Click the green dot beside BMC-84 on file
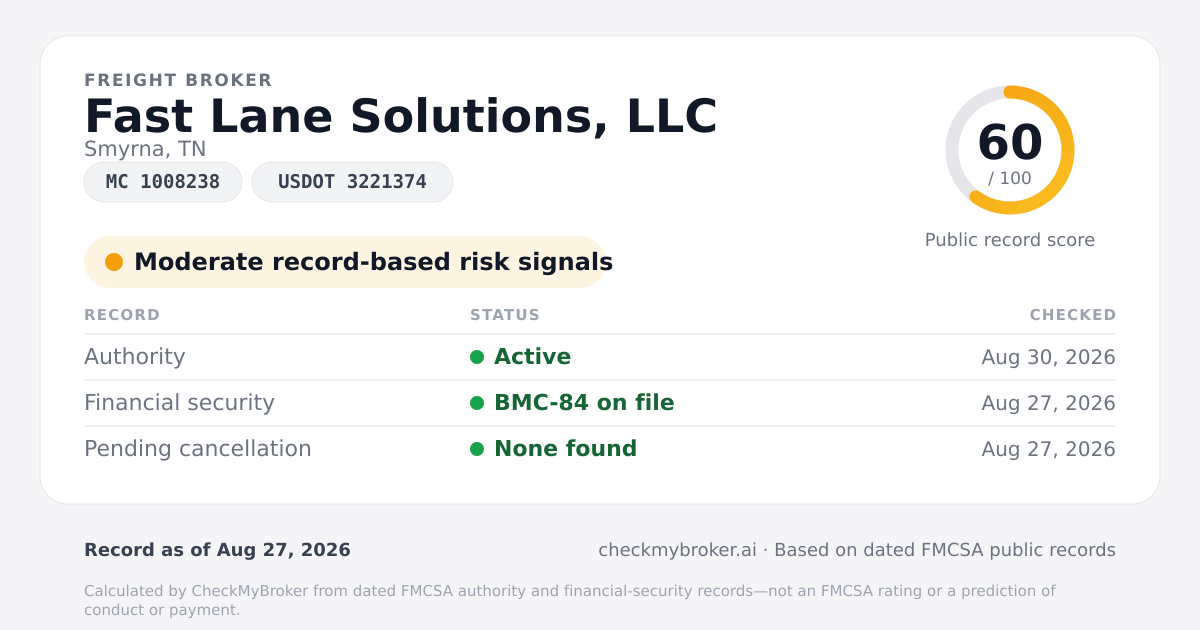1200x630 pixels. [477, 403]
